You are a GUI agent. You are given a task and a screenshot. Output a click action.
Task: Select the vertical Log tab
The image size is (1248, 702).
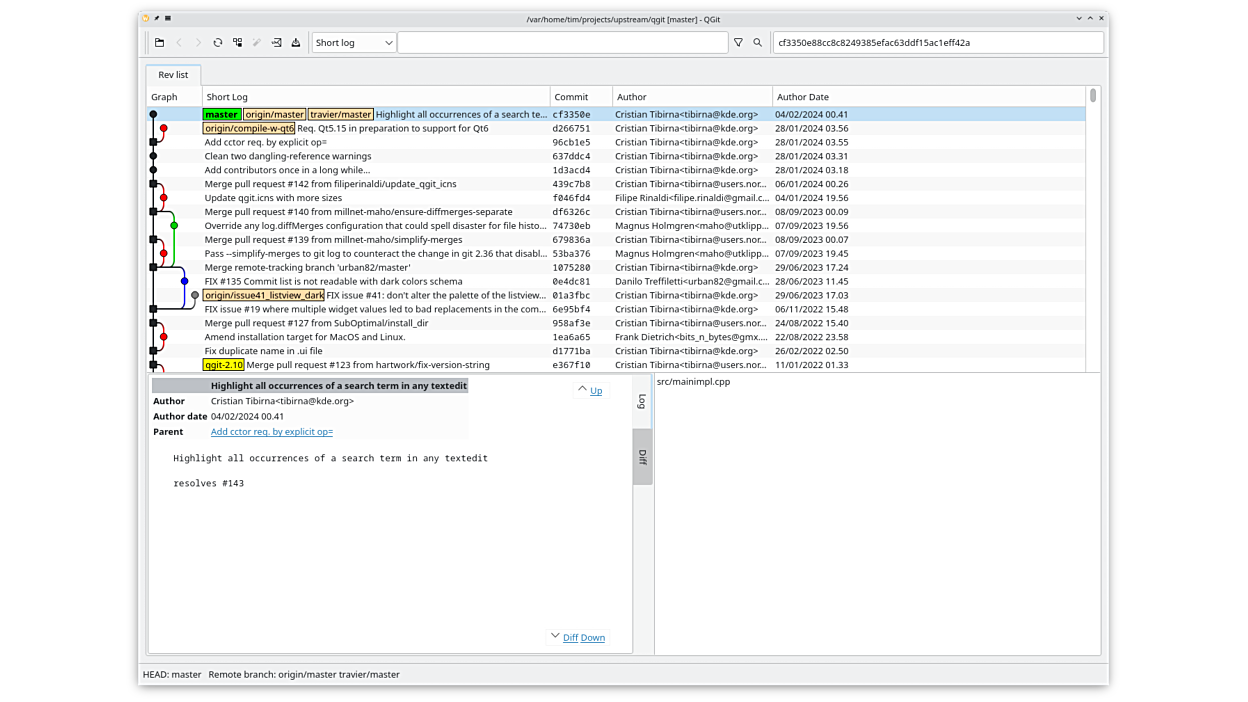[642, 401]
